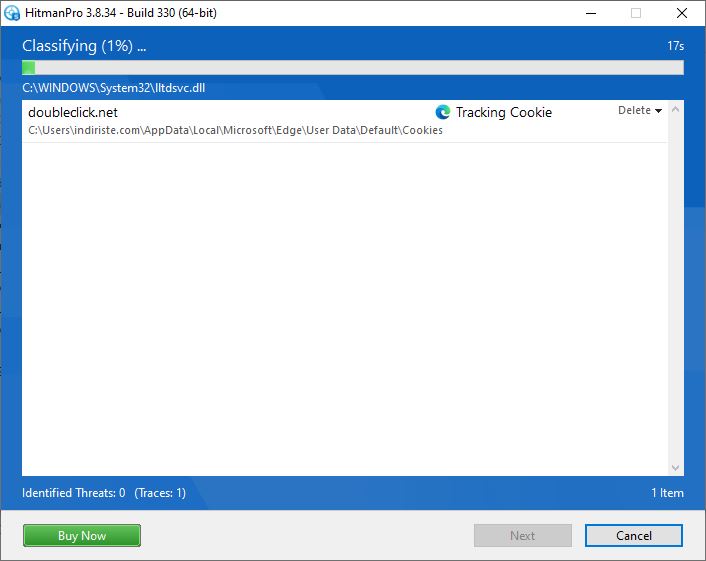Click the Buy Now button
Screen dimensions: 706x561
tap(82, 535)
